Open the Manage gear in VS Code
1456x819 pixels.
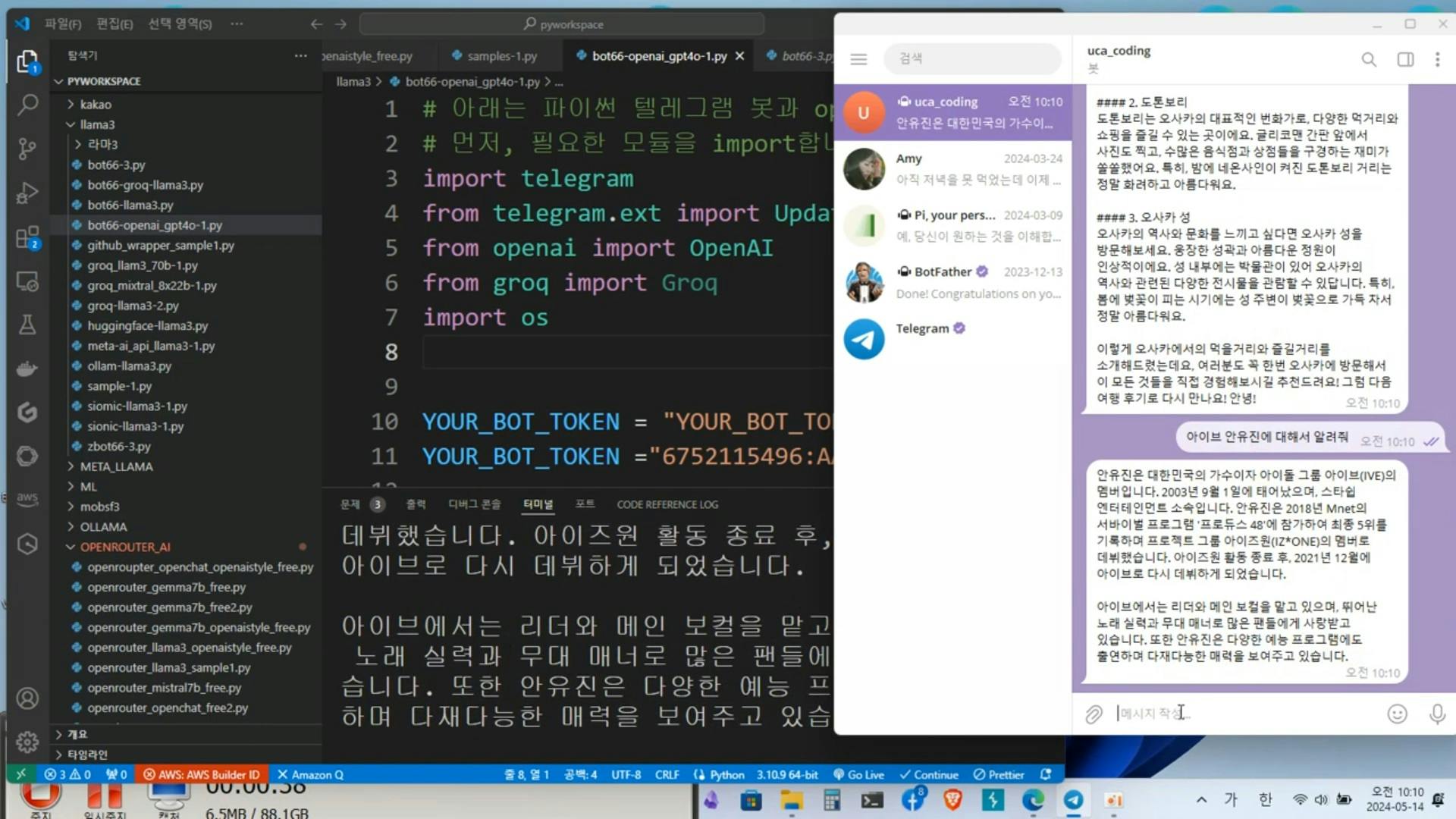coord(27,741)
